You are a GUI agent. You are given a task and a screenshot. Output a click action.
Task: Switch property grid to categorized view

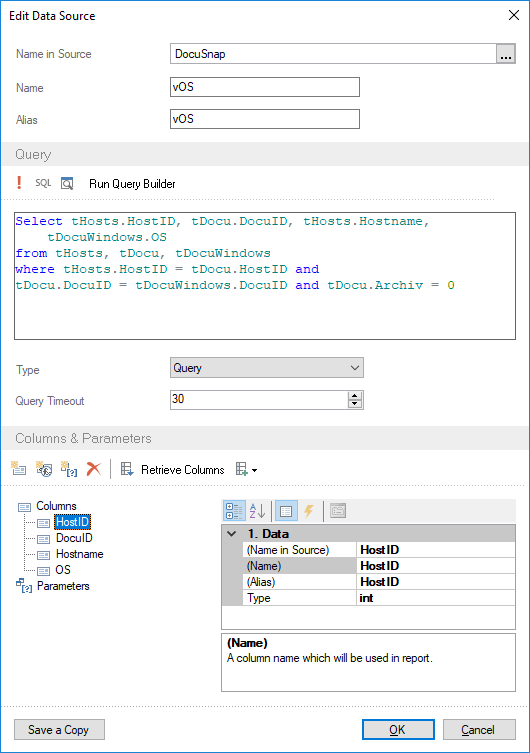[234, 511]
